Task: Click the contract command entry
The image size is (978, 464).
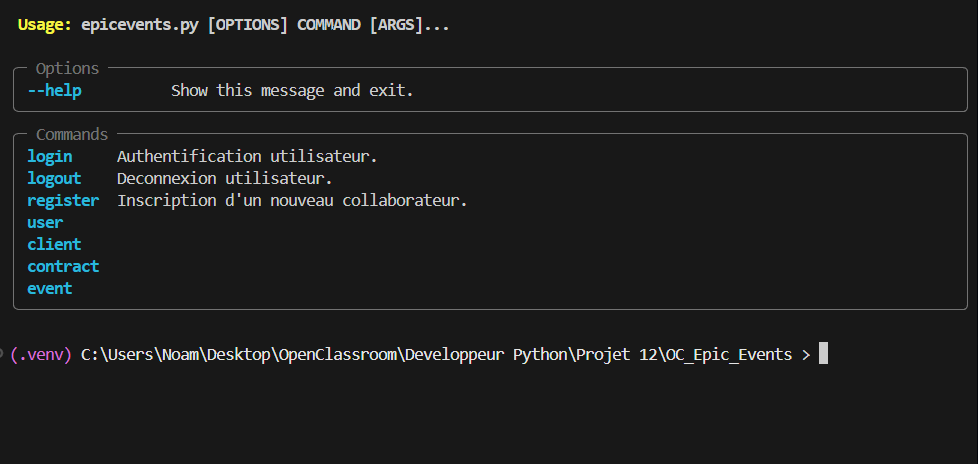Action: click(63, 266)
